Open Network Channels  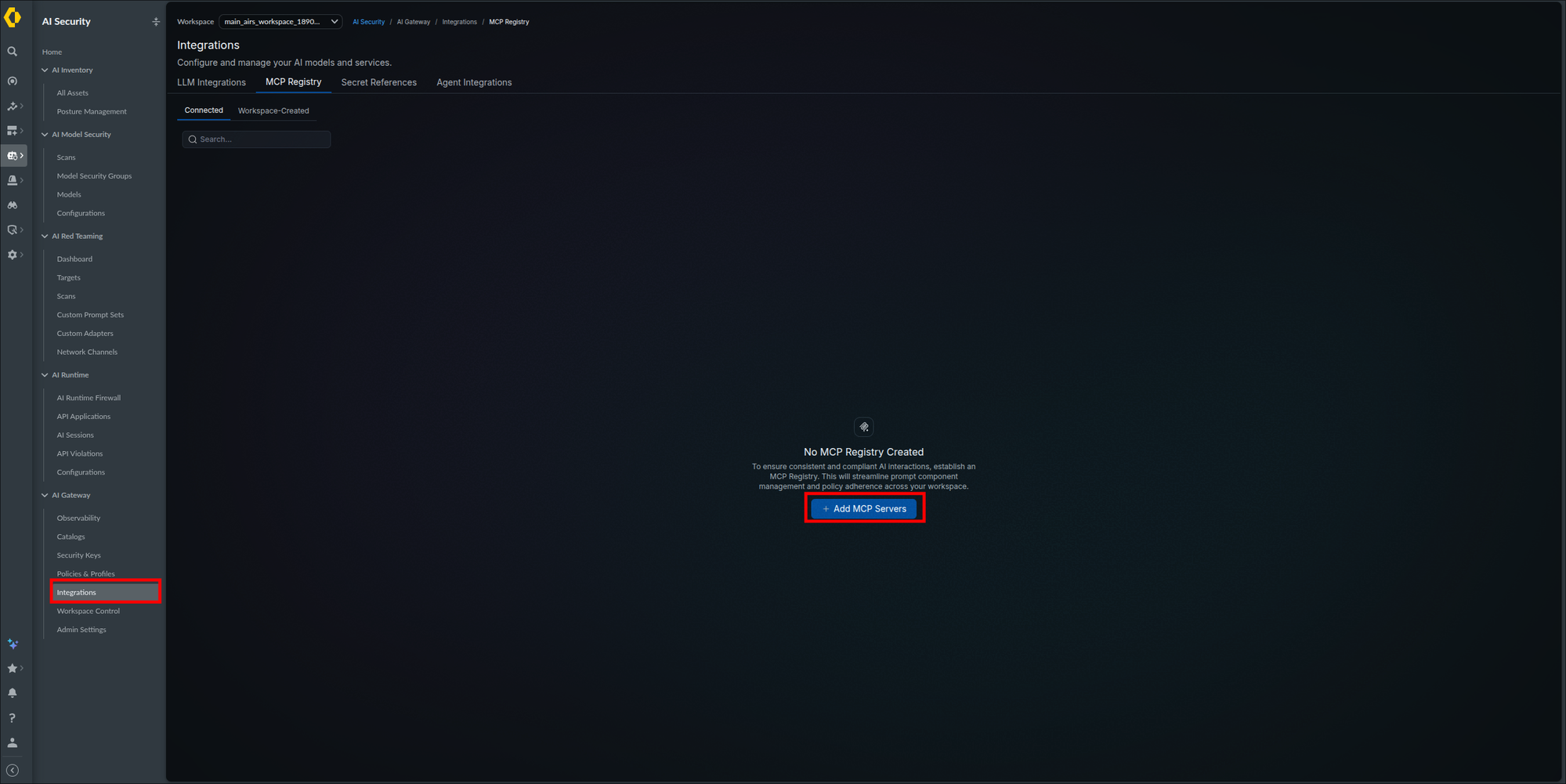click(x=87, y=352)
